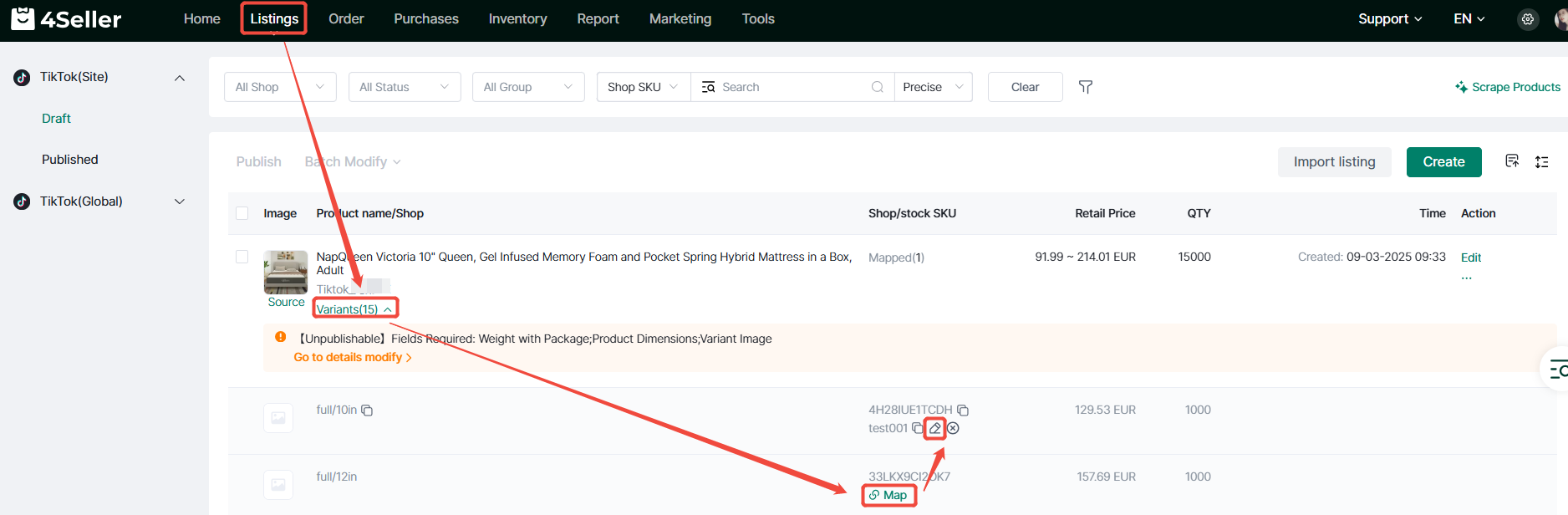Open the All Status dropdown
Viewport: 1568px width, 515px height.
point(405,87)
